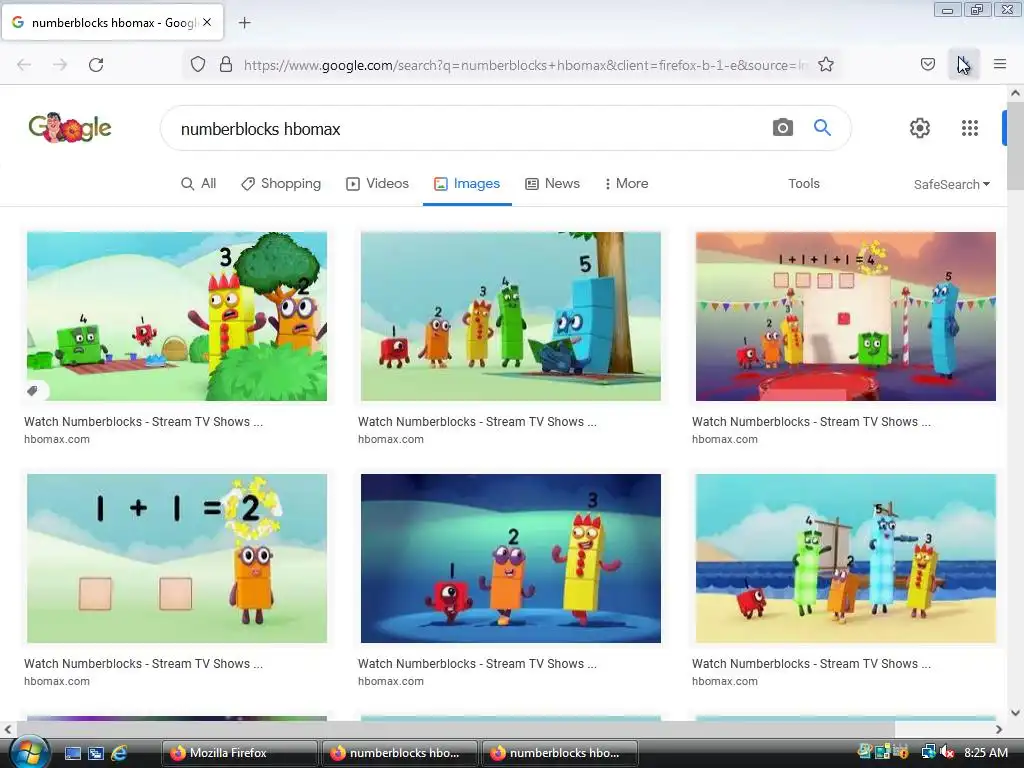Open 1 + 1 = 2 thumbnail
1024x768 pixels.
click(x=177, y=558)
